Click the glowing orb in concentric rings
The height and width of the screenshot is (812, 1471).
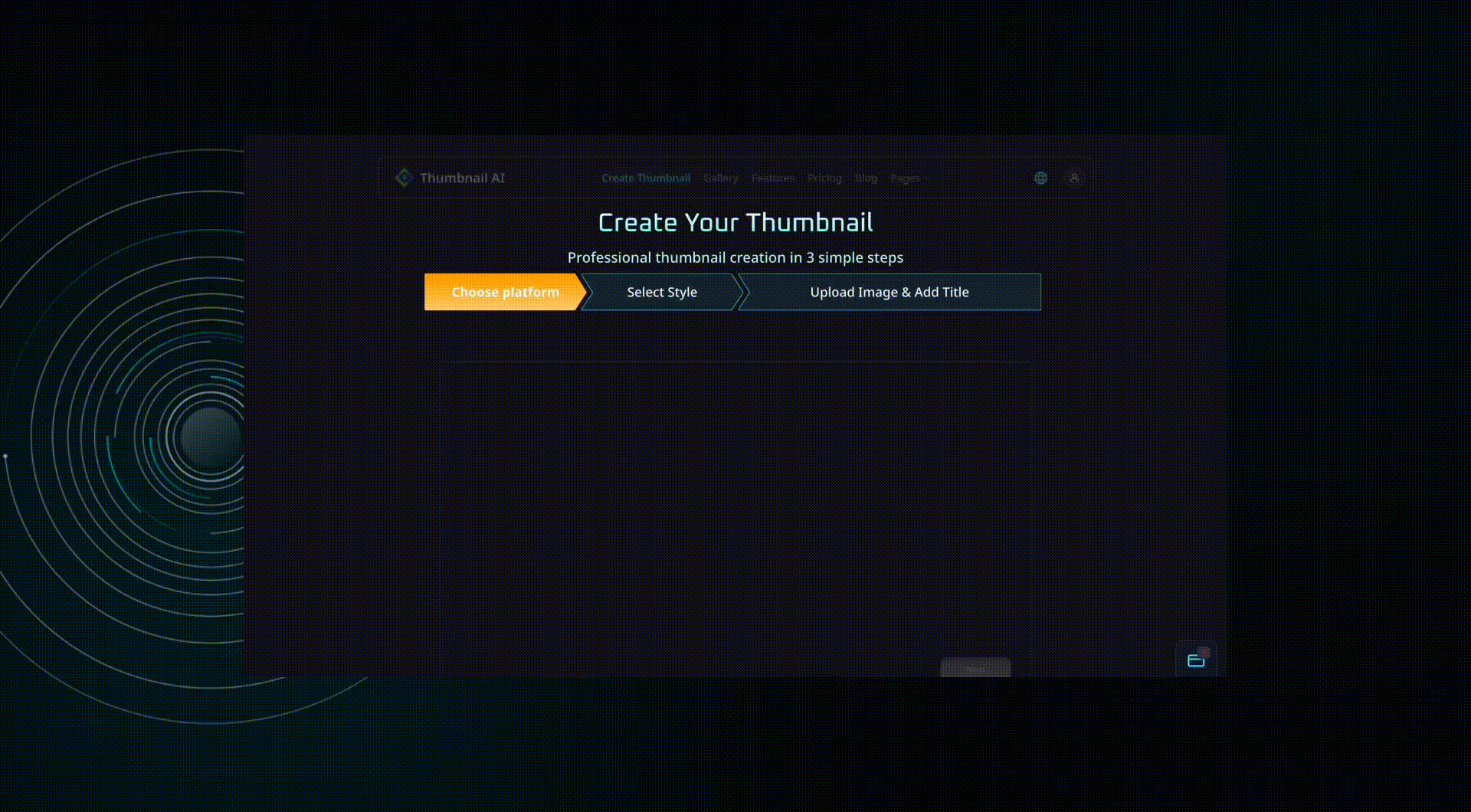coord(211,437)
